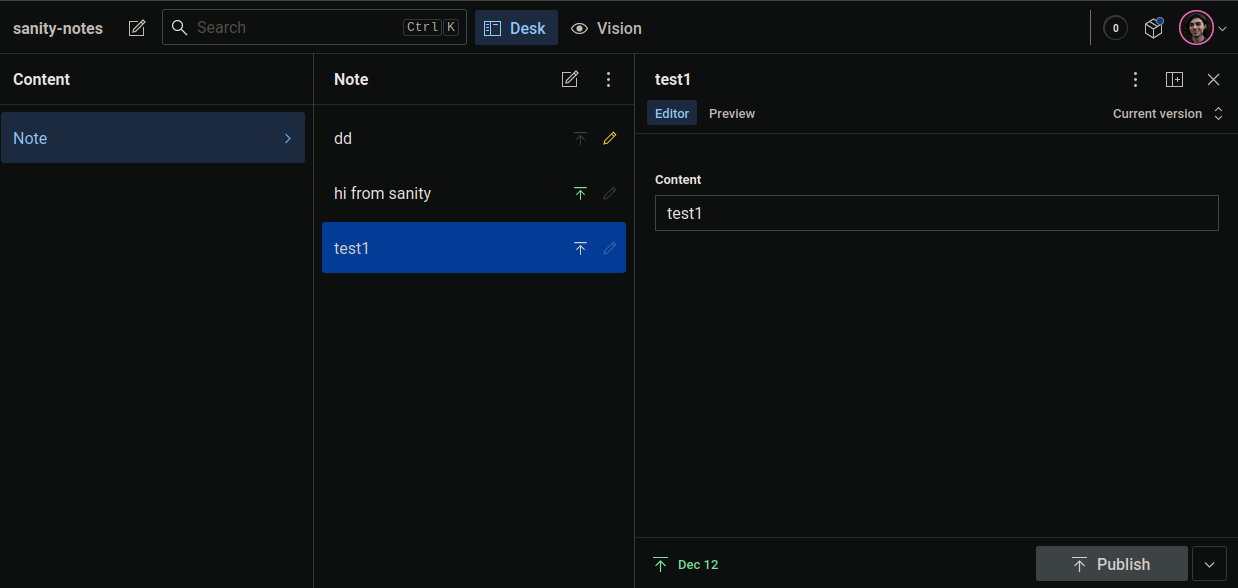
Task: Click the published status icon on dd row
Action: (580, 138)
